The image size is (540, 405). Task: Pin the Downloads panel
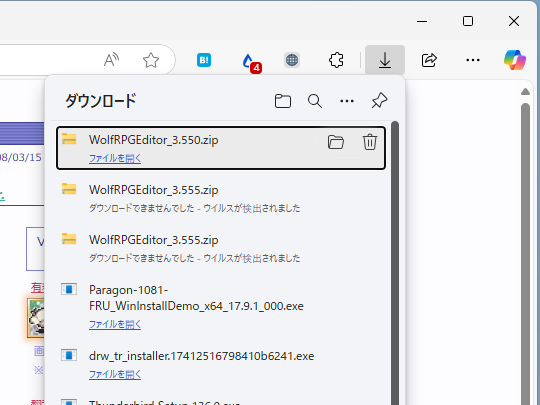pos(379,101)
